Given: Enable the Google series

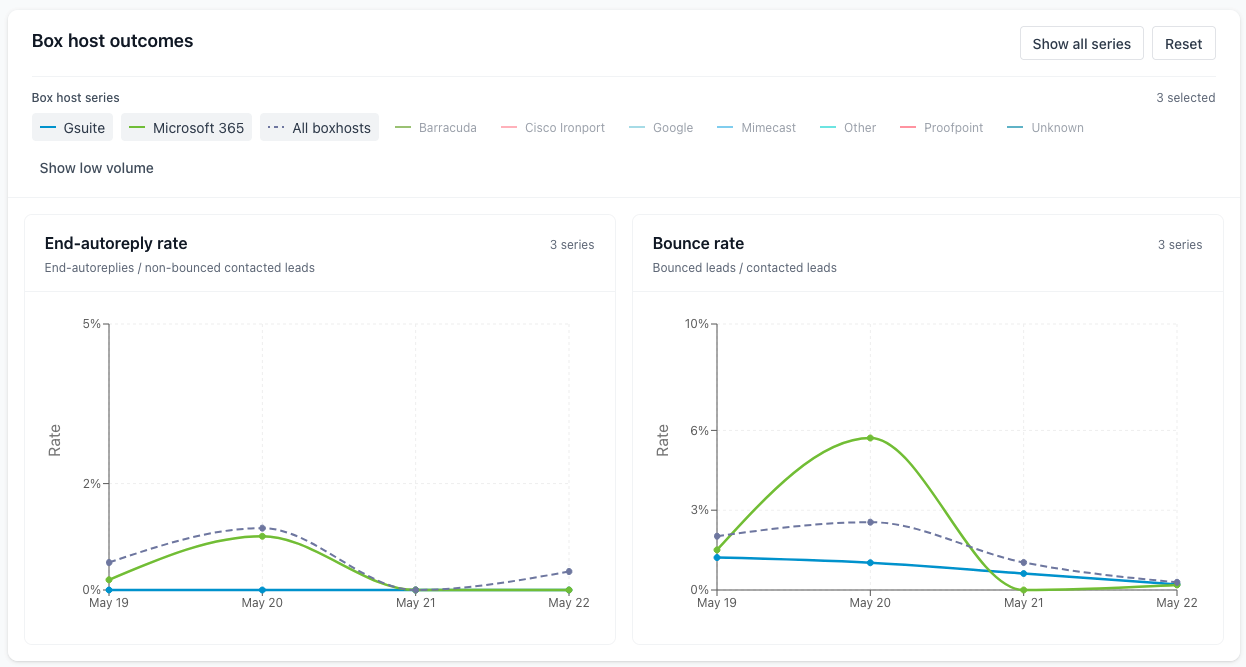Looking at the screenshot, I should tap(661, 128).
